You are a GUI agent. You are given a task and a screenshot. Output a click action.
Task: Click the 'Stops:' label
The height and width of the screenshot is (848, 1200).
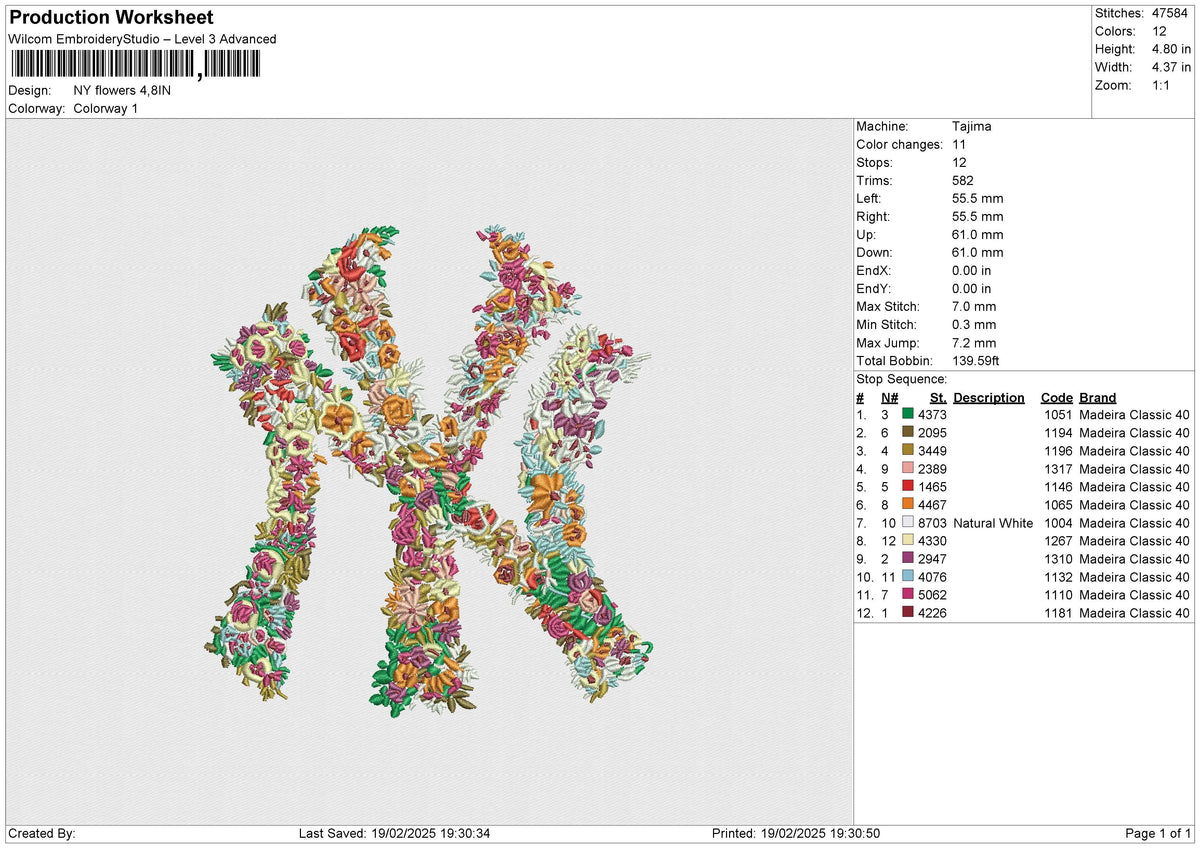click(x=875, y=162)
